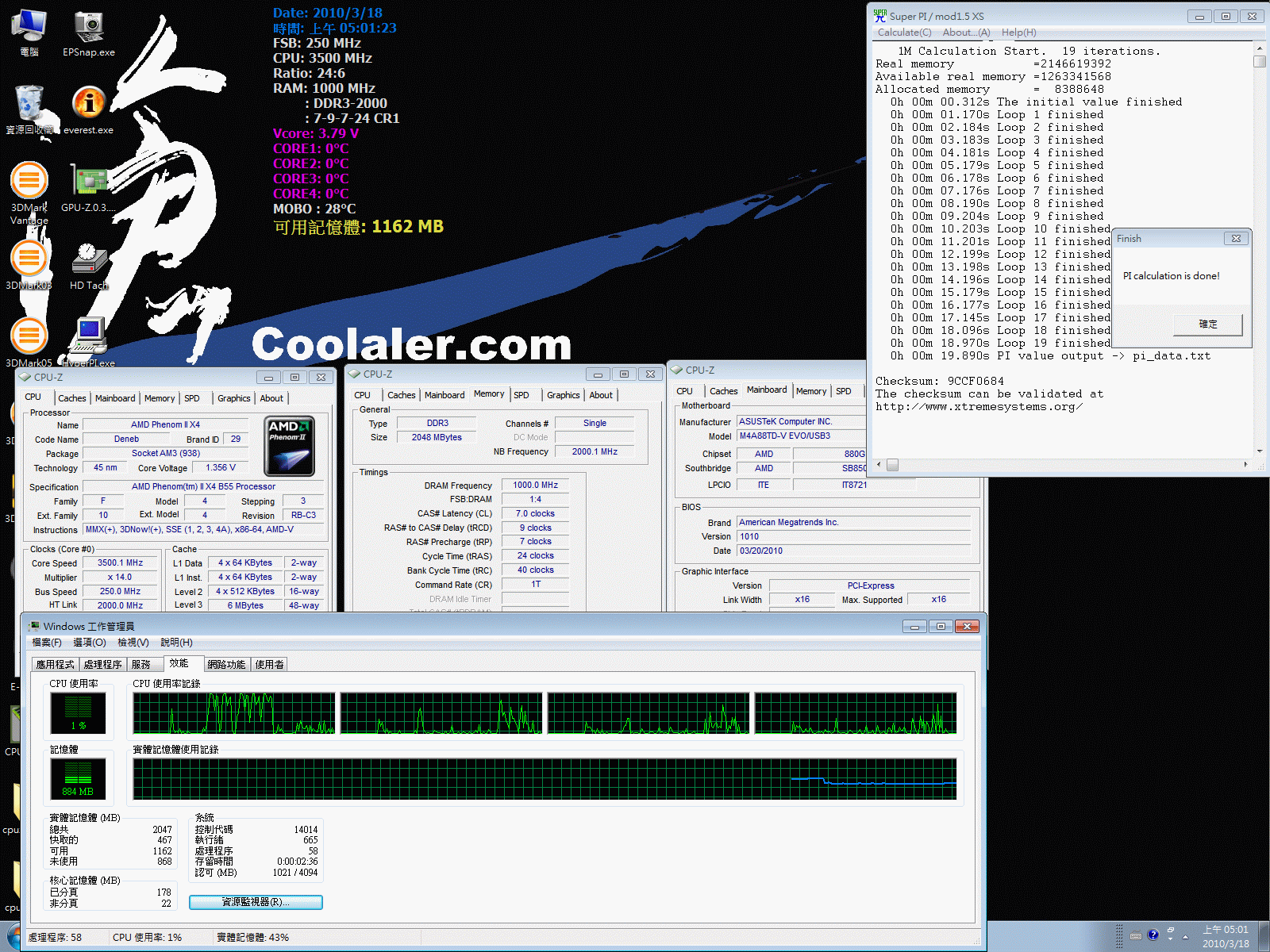Open the 資源回收筒 Recycle Bin icon
This screenshot has width=1270, height=952.
[x=29, y=109]
